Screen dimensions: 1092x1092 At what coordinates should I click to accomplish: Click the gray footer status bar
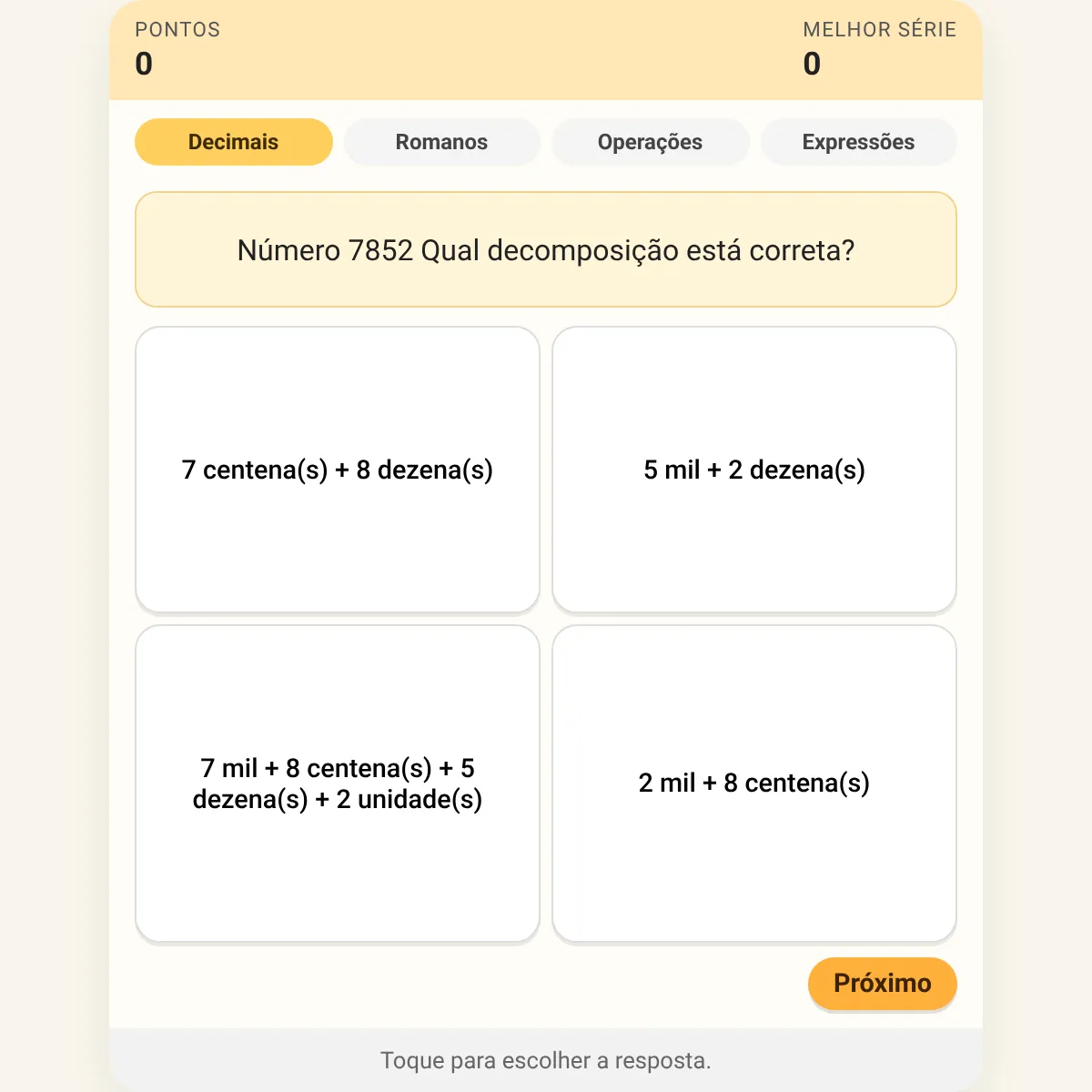coord(546,1060)
